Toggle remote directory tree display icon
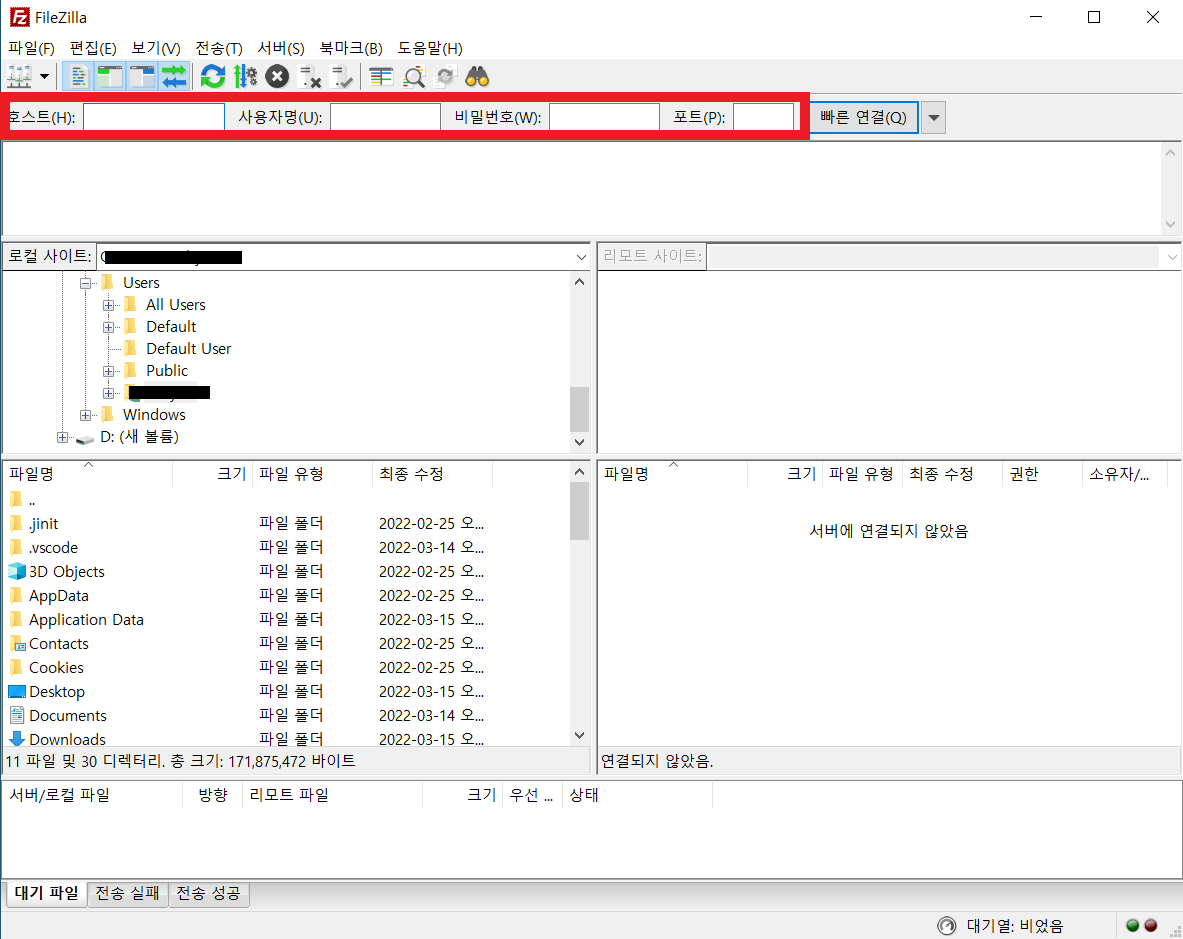 [x=142, y=76]
